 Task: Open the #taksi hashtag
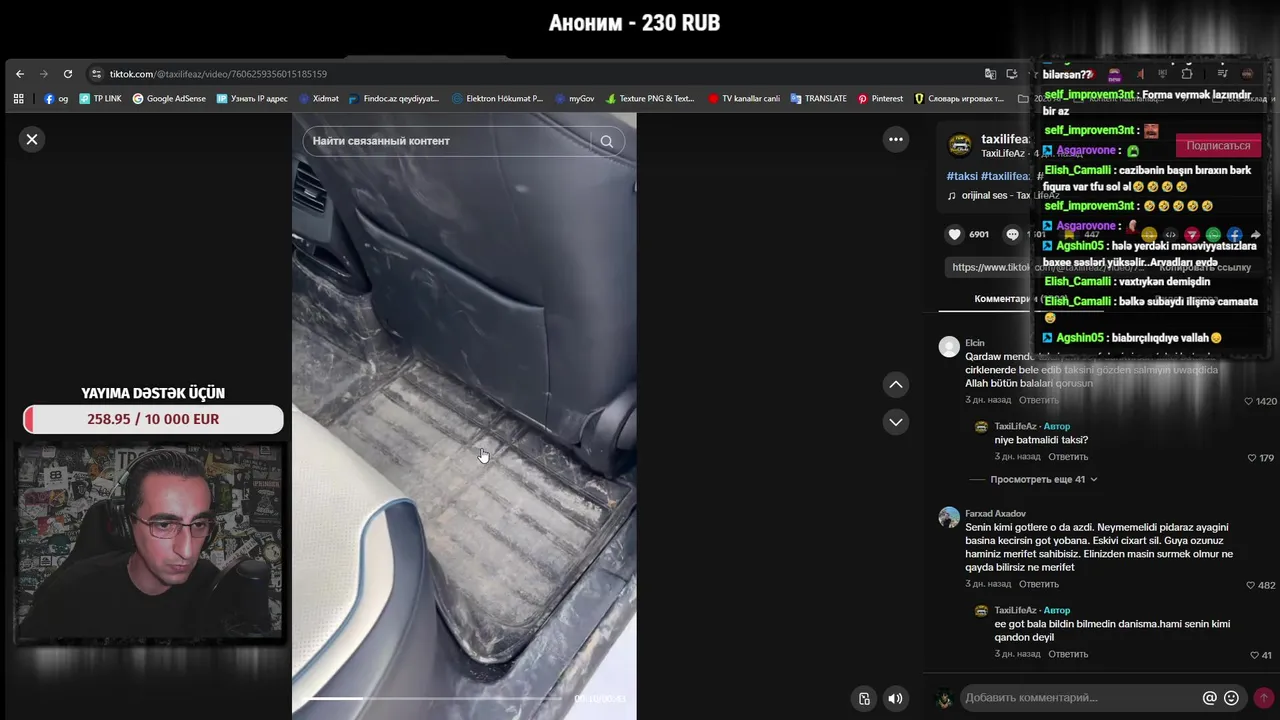(962, 176)
